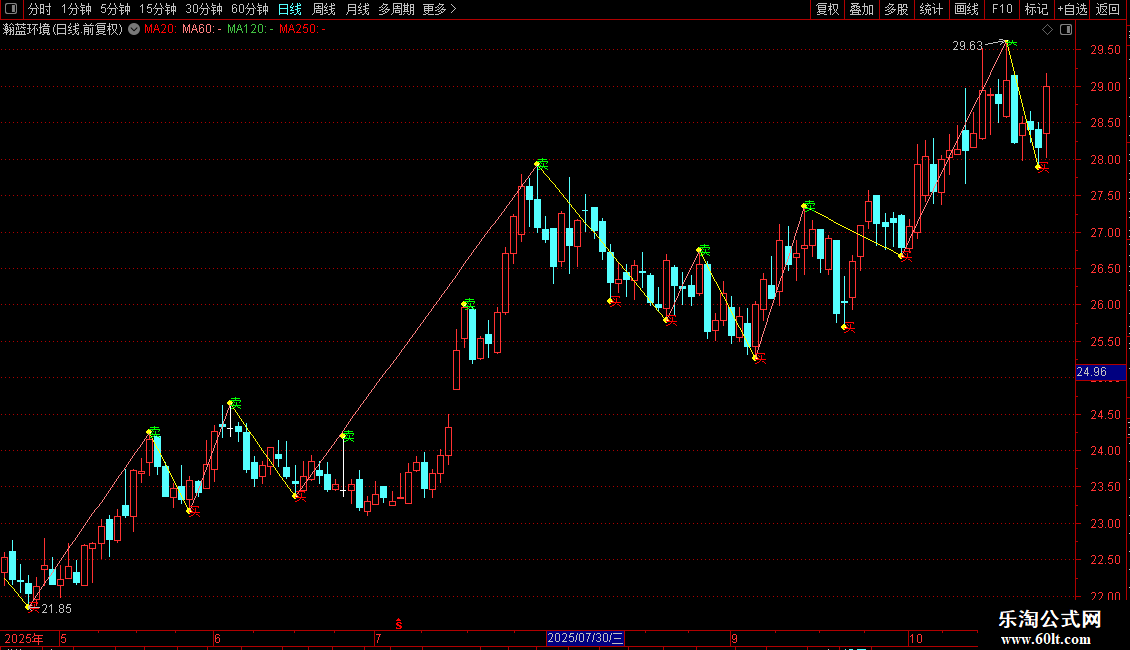Click the 28.50 price axis label
The width and height of the screenshot is (1130, 650).
[x=1105, y=123]
